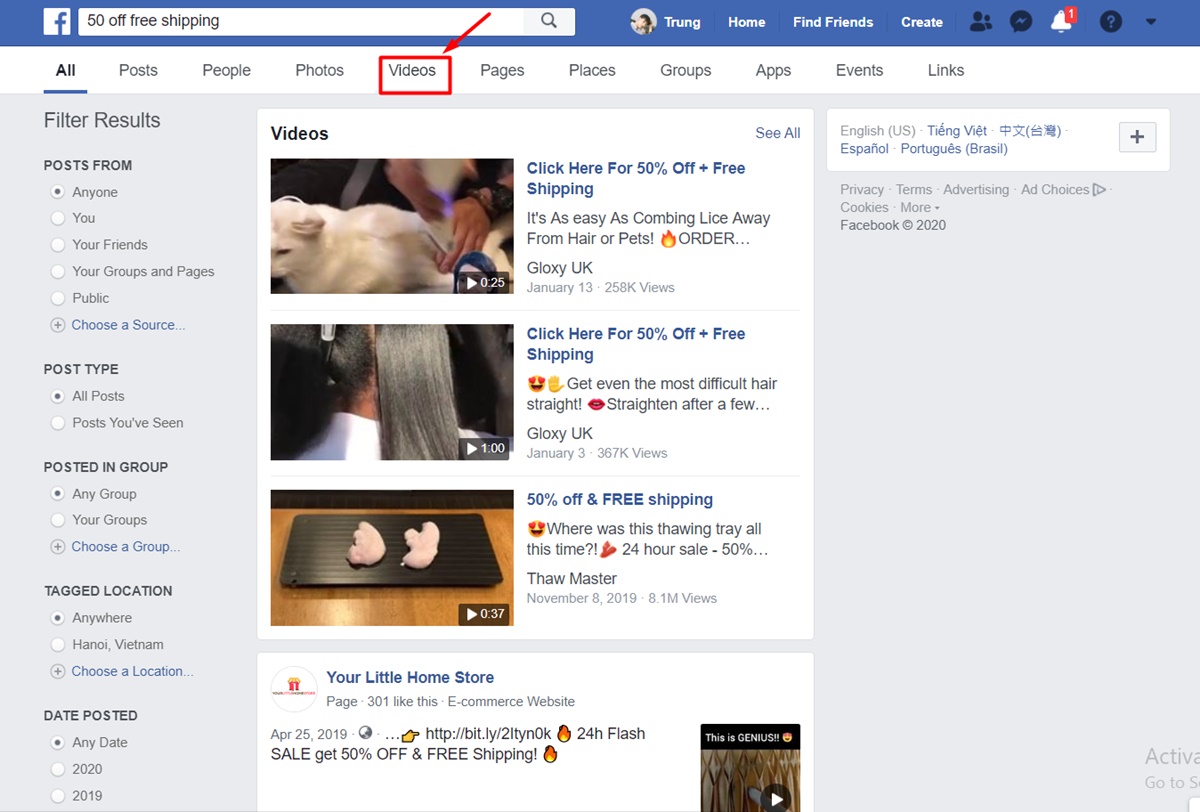Open the Privacy footer link
The height and width of the screenshot is (812, 1200).
[862, 189]
